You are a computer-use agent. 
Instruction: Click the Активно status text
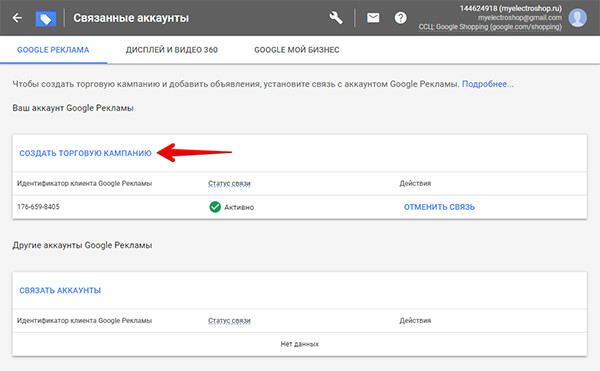239,207
